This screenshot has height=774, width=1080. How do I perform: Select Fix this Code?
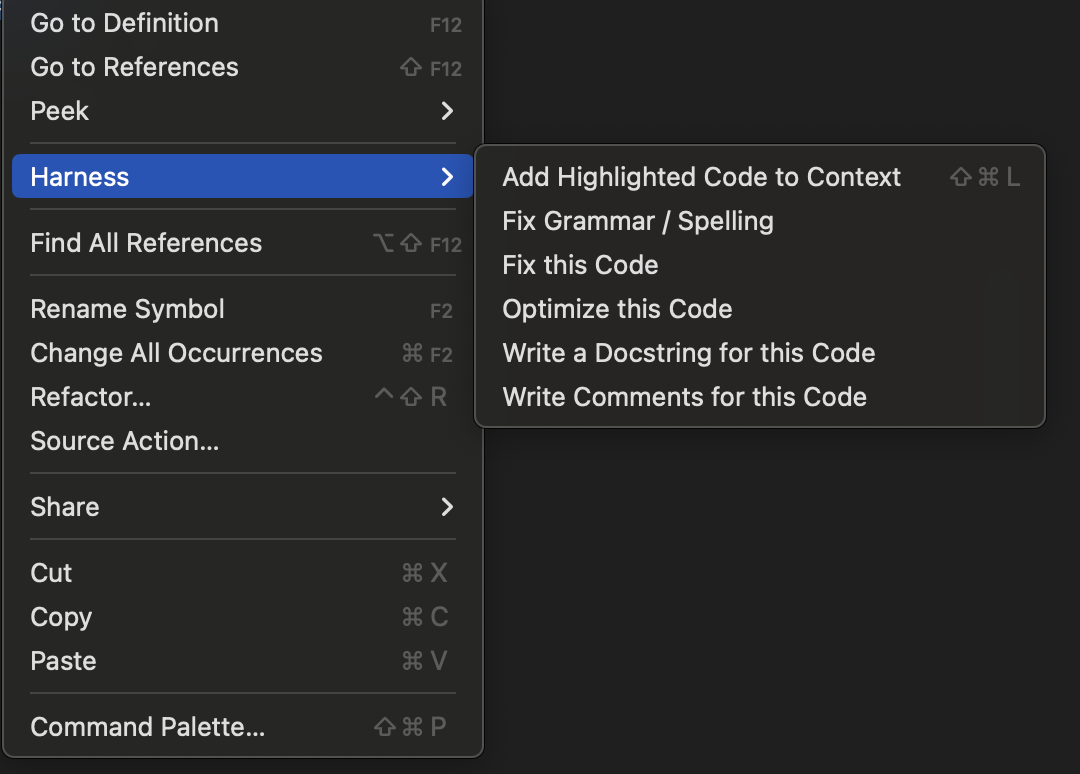click(579, 264)
